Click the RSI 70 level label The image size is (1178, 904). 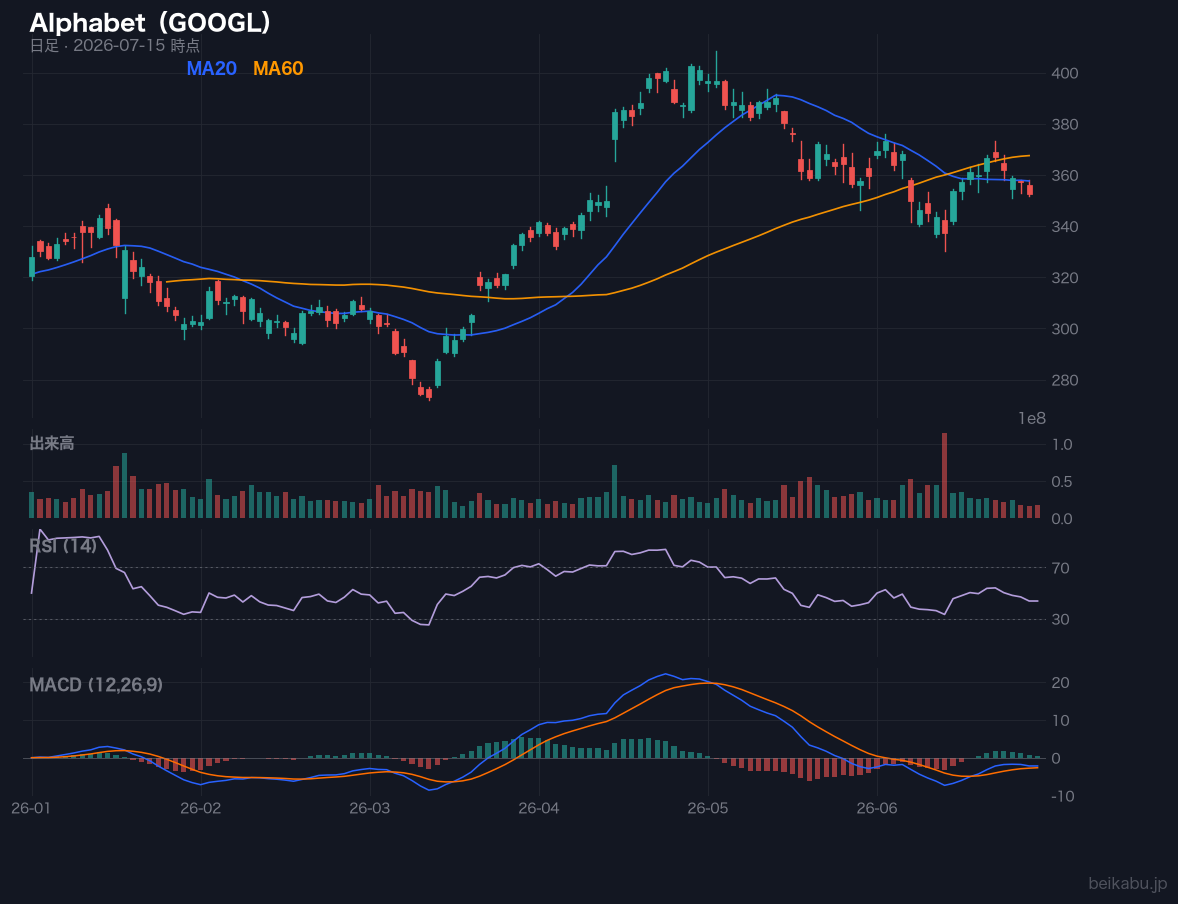click(1060, 567)
